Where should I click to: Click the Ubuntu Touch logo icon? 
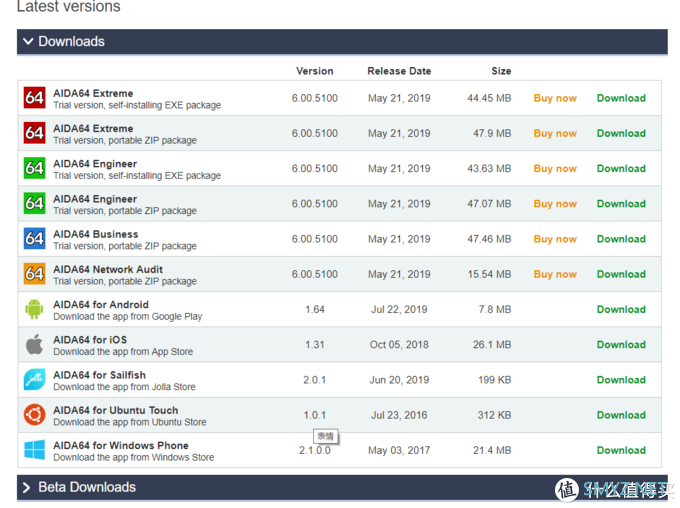(x=34, y=415)
